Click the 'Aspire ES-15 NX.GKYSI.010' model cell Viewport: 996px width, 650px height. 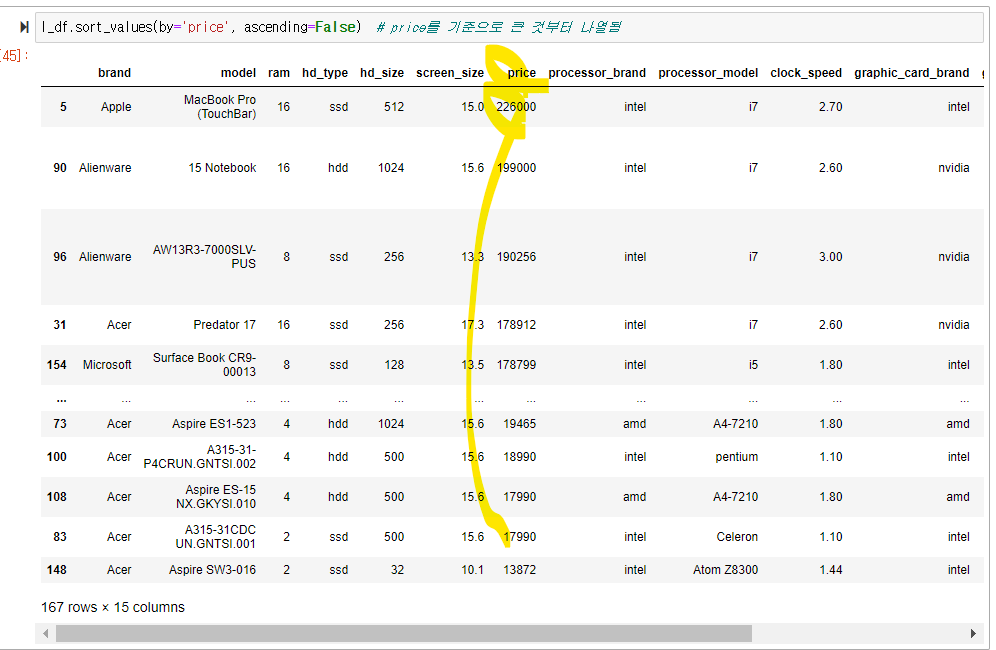coord(216,497)
